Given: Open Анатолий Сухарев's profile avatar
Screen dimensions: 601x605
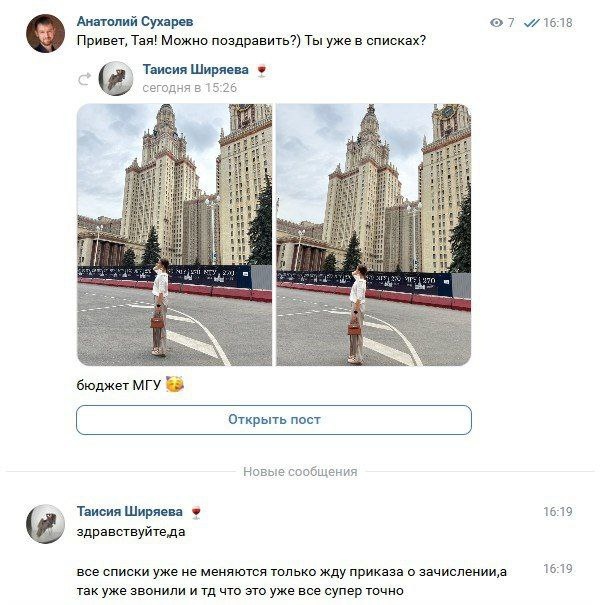Looking at the screenshot, I should [46, 33].
